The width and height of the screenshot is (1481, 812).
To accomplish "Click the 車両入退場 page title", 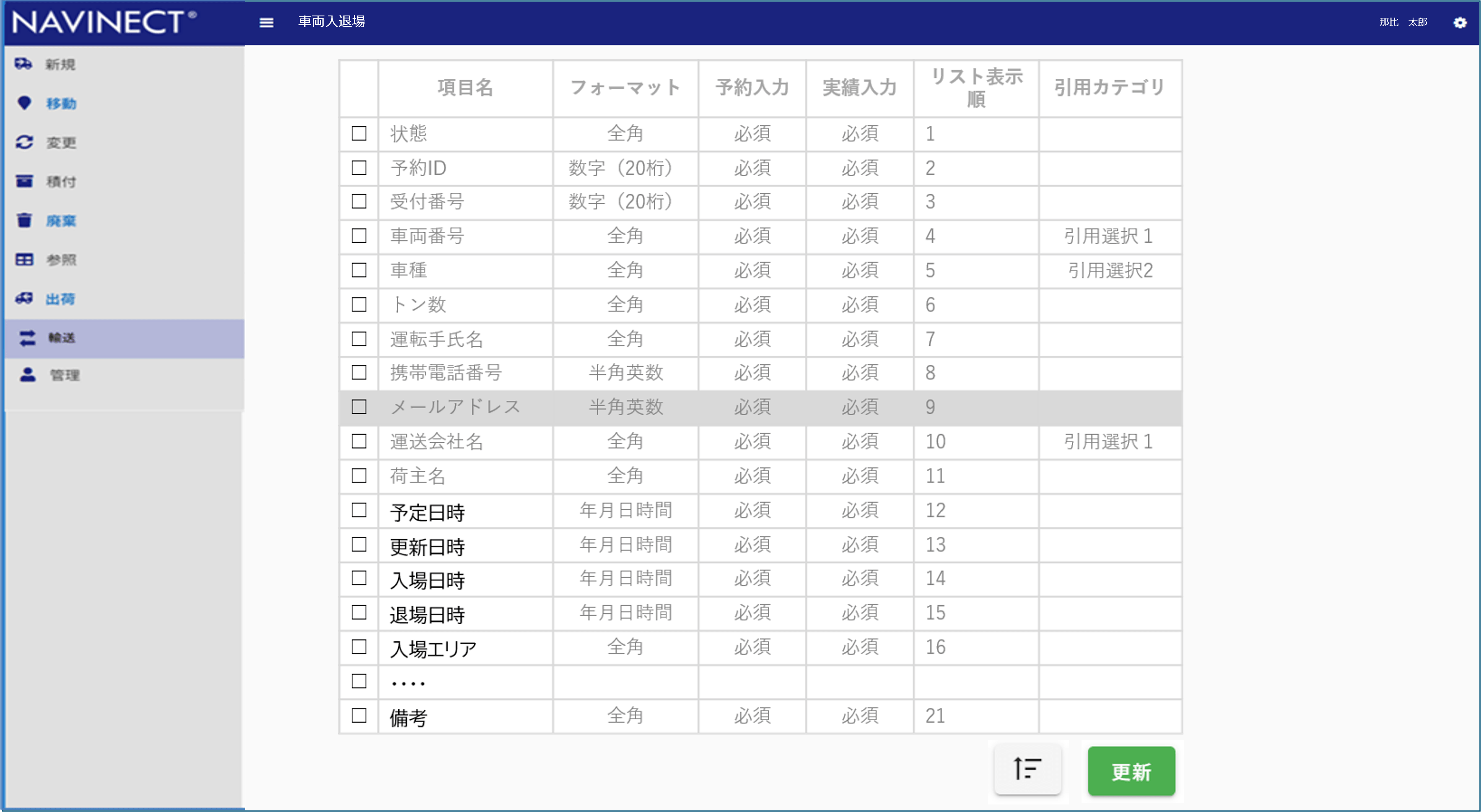I will coord(332,22).
